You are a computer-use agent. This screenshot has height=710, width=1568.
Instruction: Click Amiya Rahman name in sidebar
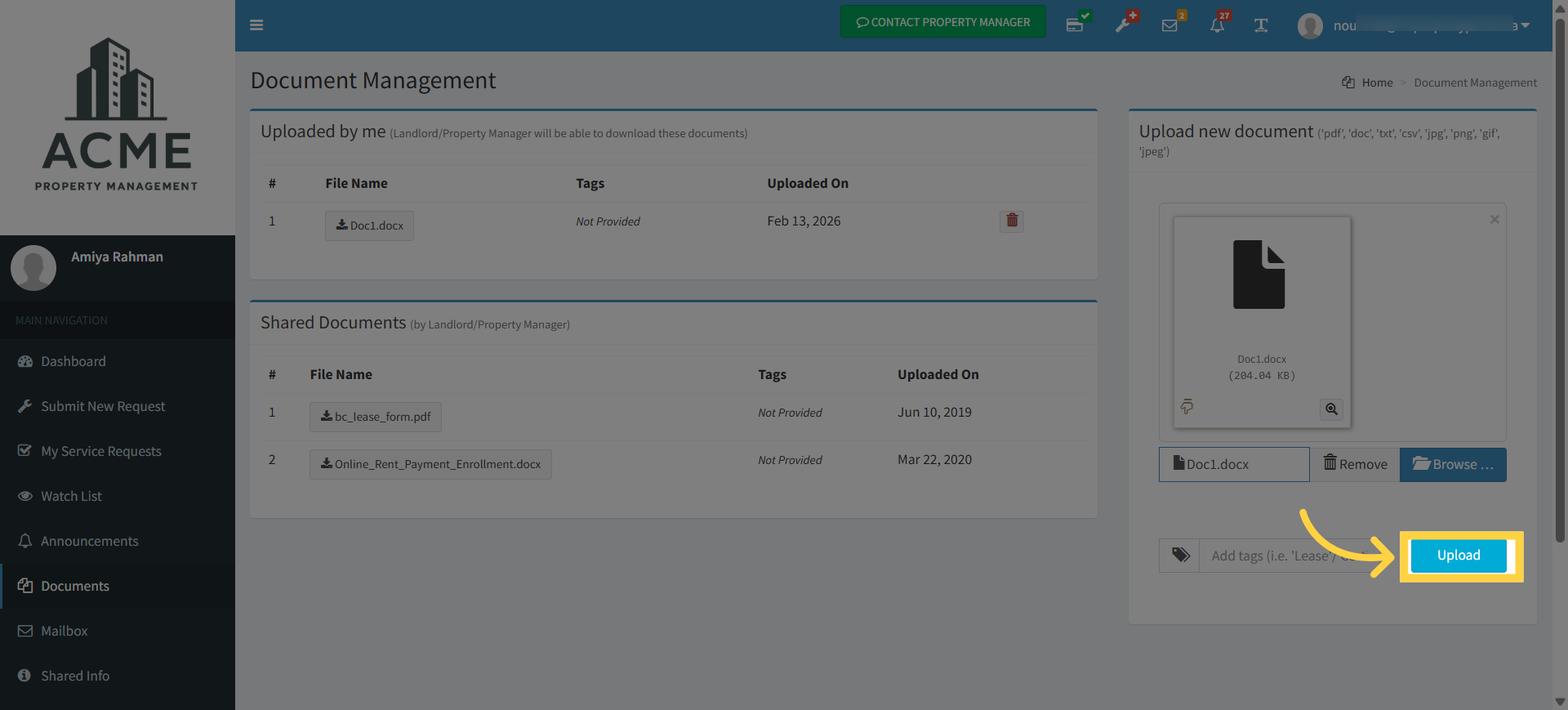click(117, 257)
